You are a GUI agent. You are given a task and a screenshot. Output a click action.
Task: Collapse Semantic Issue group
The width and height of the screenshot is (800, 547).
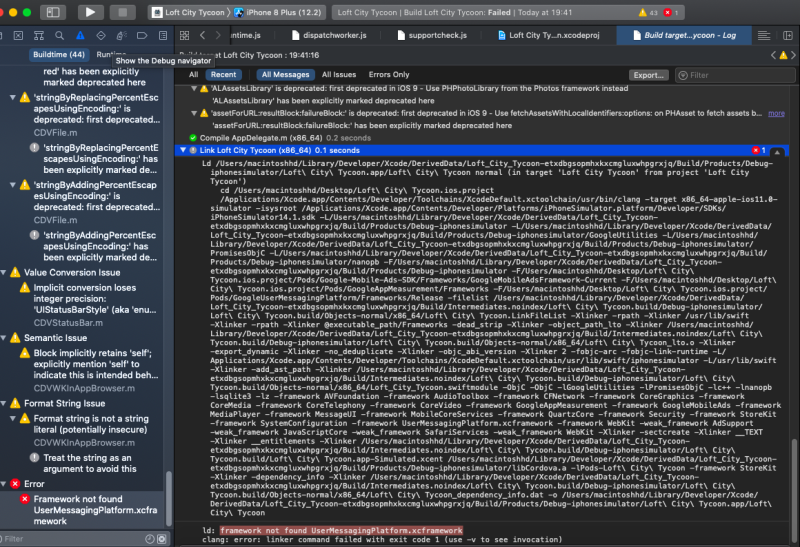pyautogui.click(x=4, y=338)
